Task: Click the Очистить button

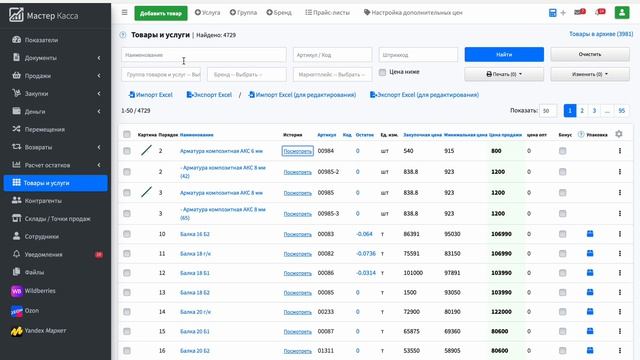Action: [x=590, y=54]
